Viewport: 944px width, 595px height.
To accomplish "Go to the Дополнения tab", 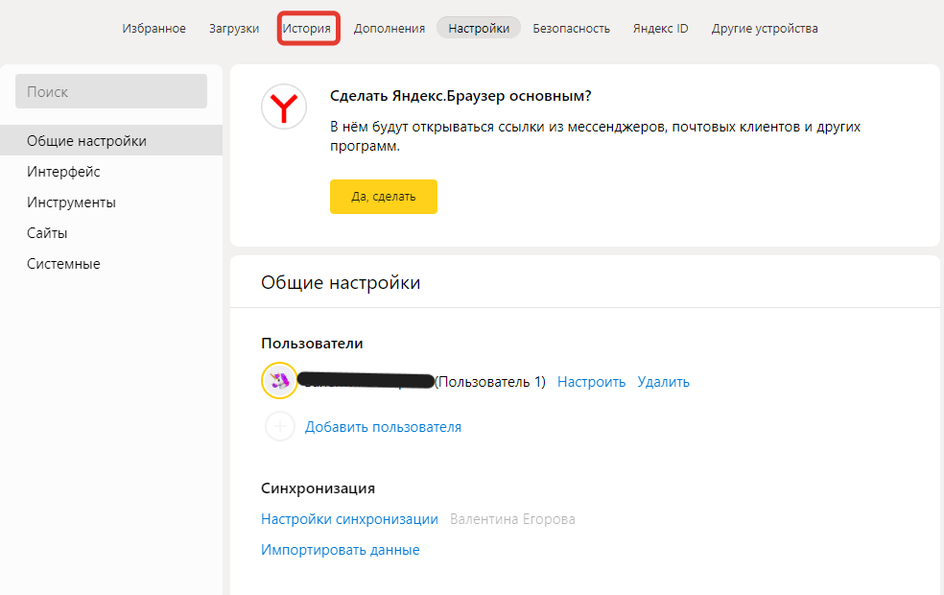I will (x=389, y=28).
